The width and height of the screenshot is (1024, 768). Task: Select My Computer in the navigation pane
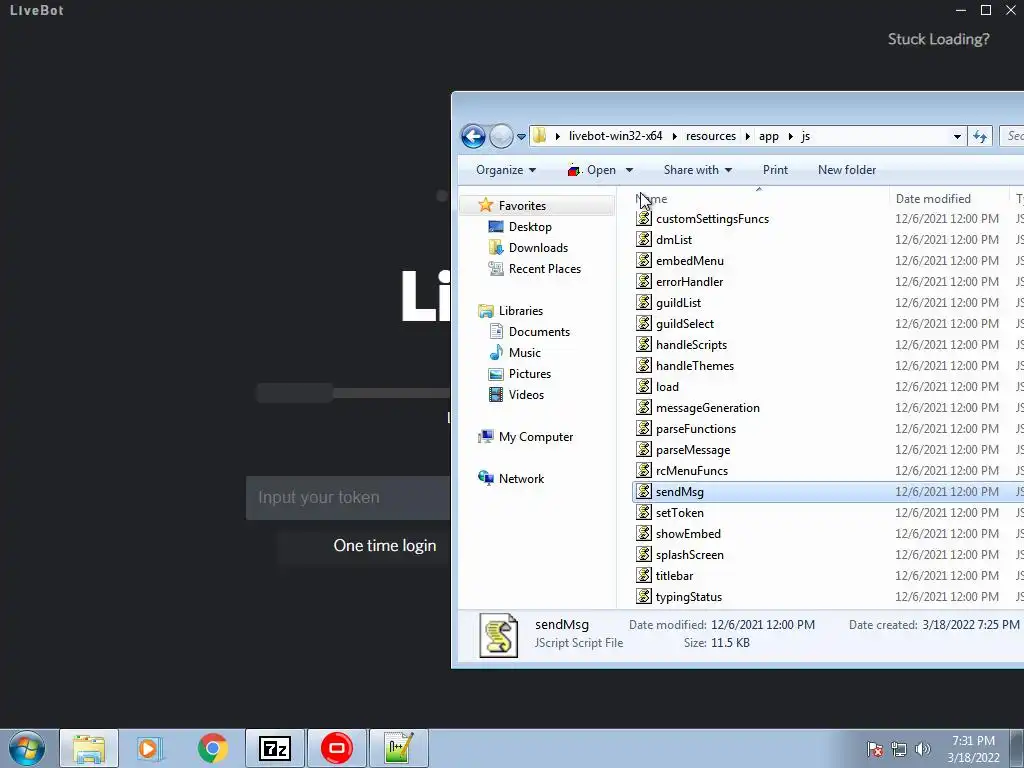click(536, 437)
